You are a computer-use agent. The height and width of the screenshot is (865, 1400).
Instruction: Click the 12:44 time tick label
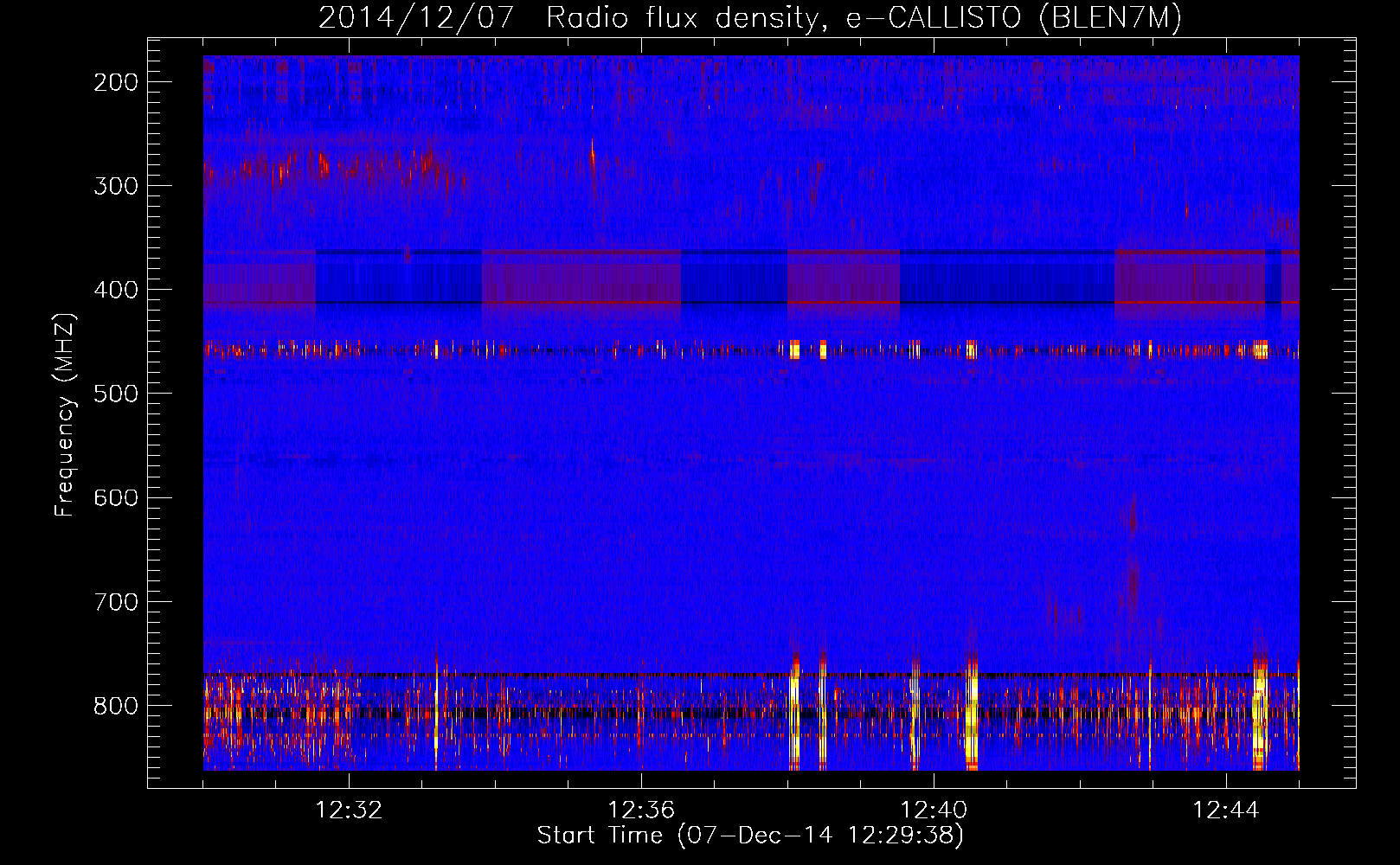1226,811
